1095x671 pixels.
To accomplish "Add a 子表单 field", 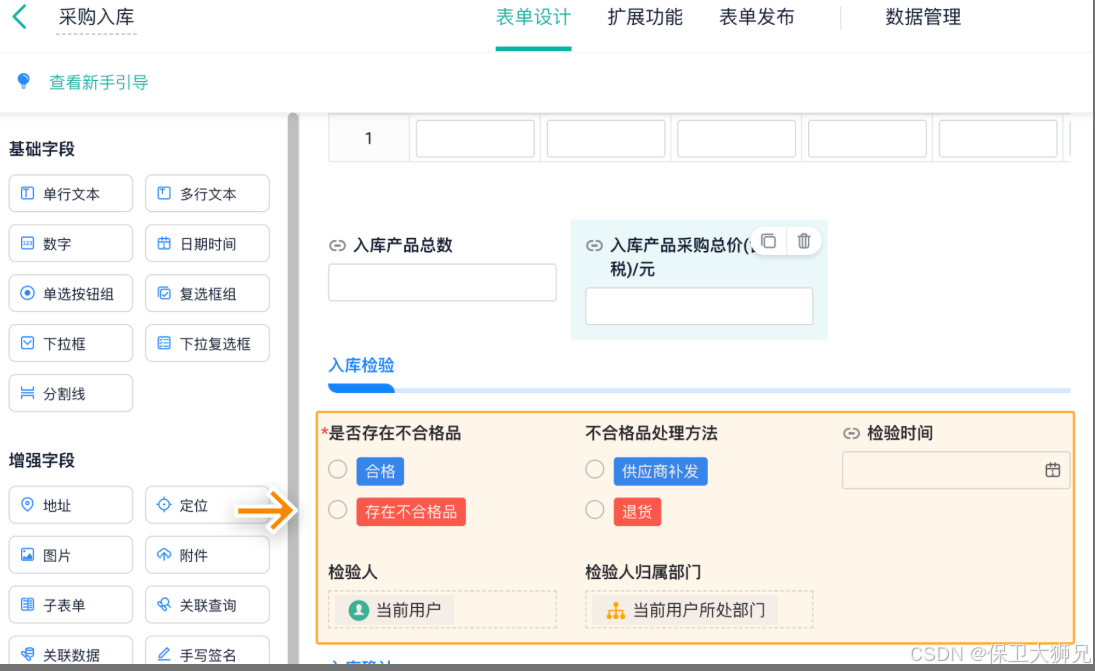I will pyautogui.click(x=71, y=605).
